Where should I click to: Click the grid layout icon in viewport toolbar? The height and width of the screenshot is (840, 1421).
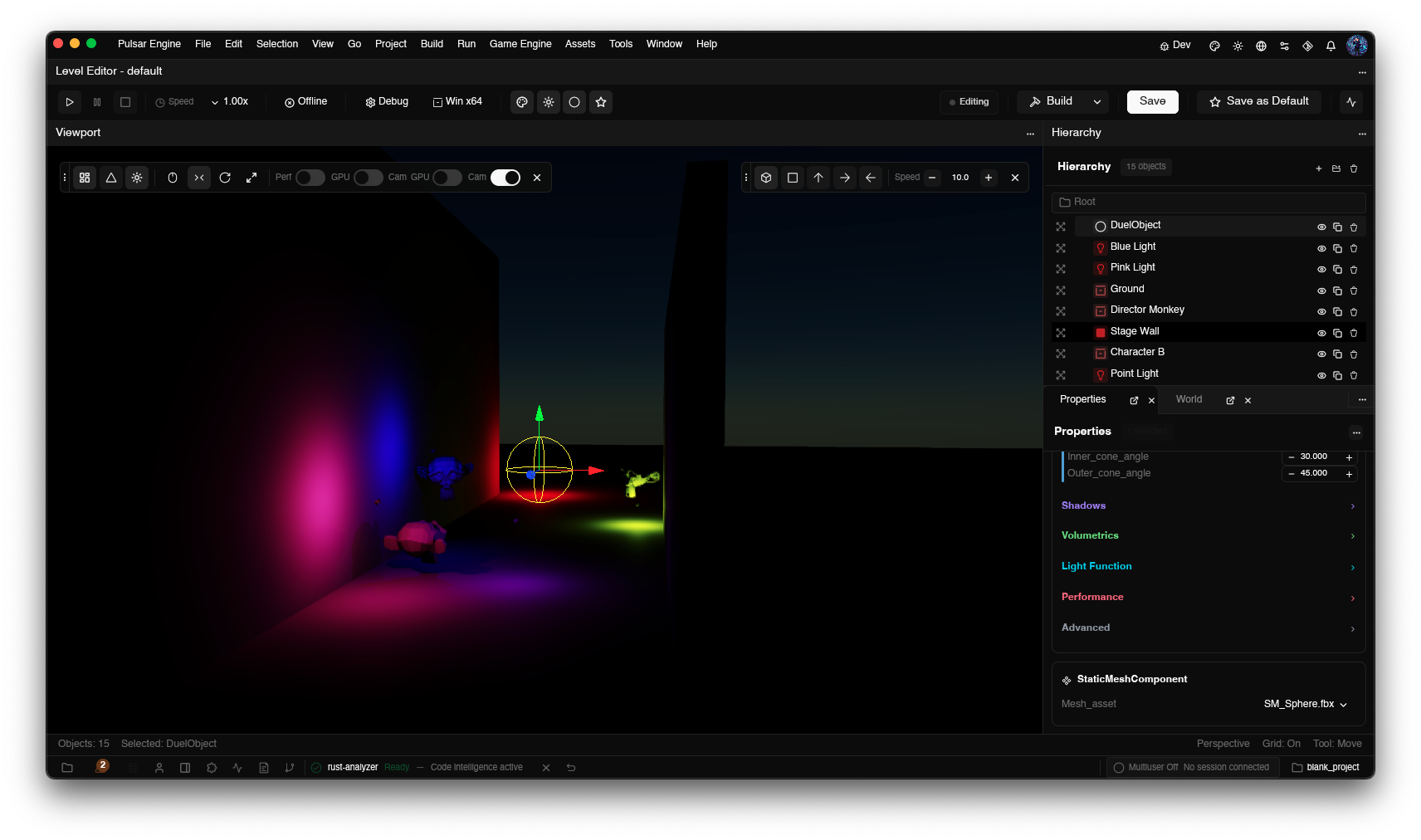(x=85, y=178)
